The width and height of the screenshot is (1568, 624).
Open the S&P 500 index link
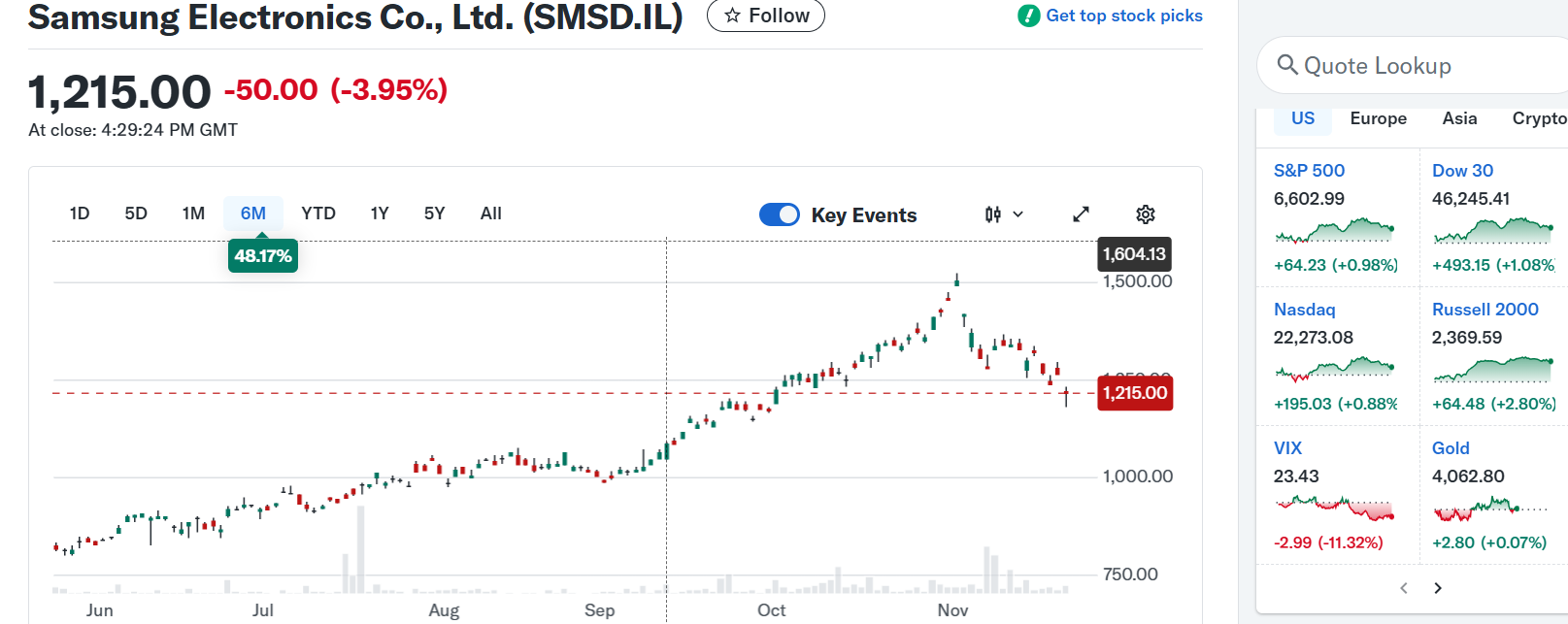pos(1309,171)
